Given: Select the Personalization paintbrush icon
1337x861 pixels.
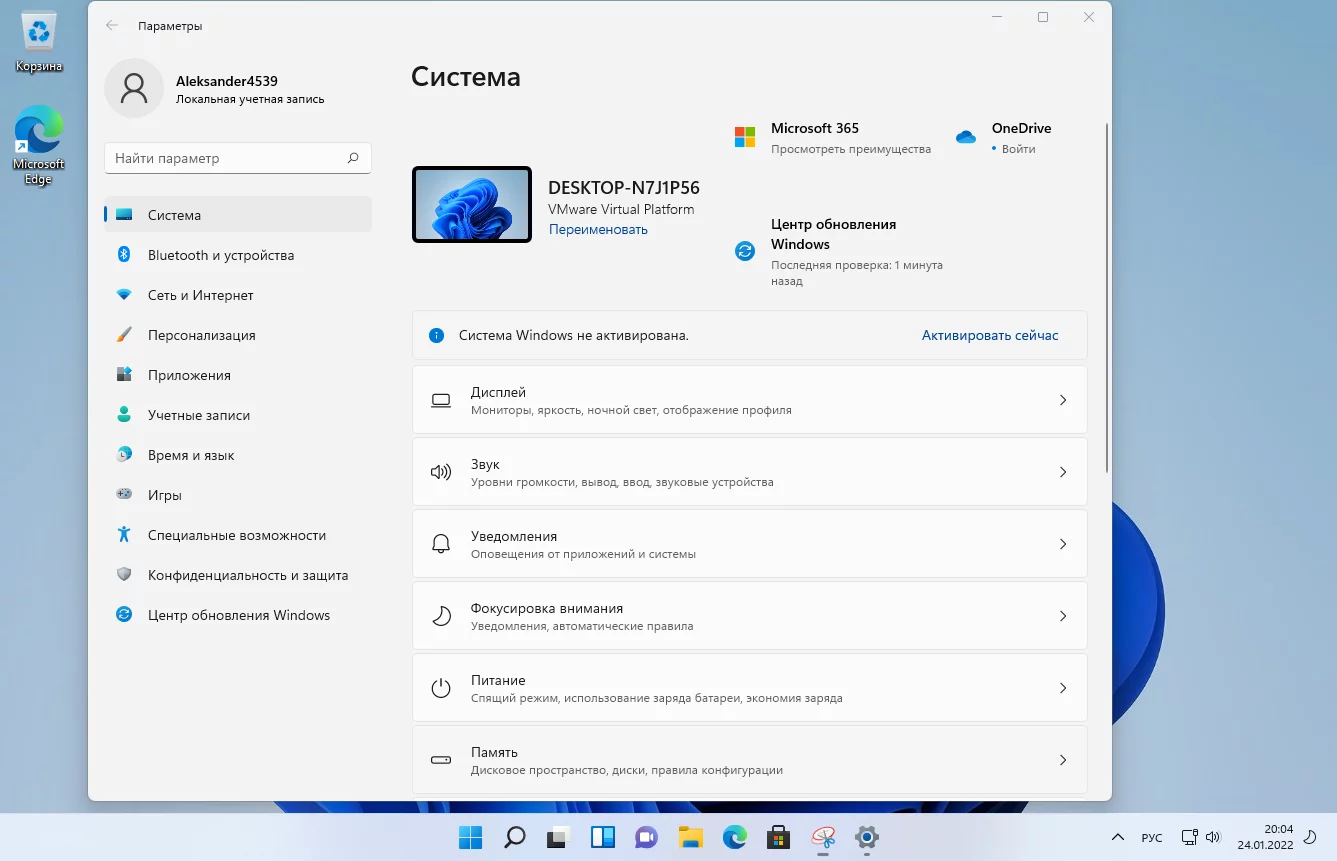Looking at the screenshot, I should 124,335.
